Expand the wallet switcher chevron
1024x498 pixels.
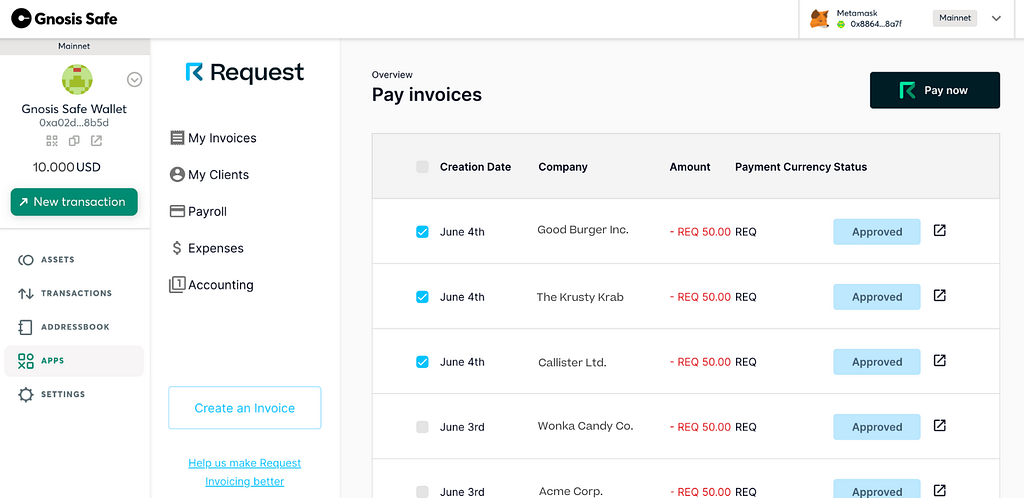click(135, 80)
